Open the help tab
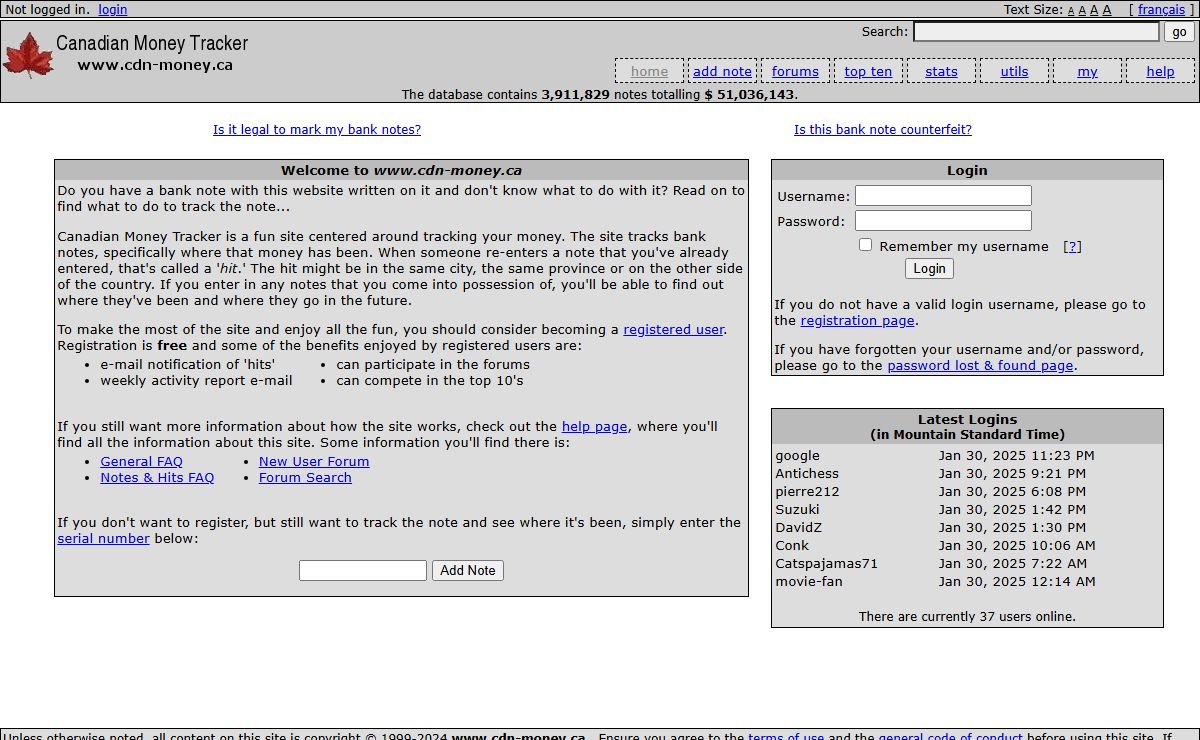 coord(1160,71)
